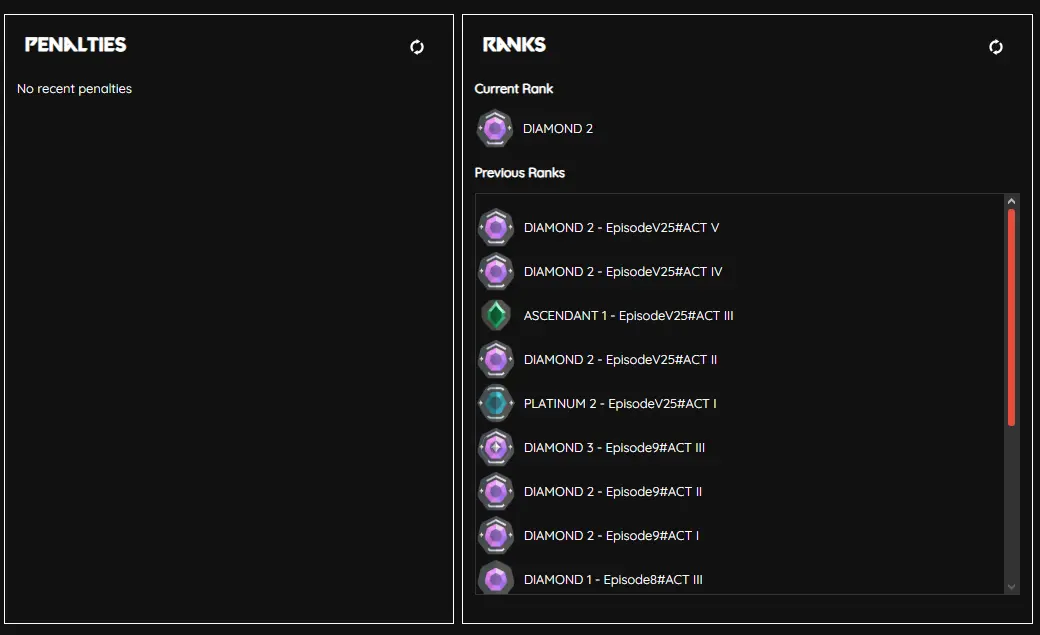Click the current Diamond 2 rank badge
The width and height of the screenshot is (1040, 635).
[494, 129]
